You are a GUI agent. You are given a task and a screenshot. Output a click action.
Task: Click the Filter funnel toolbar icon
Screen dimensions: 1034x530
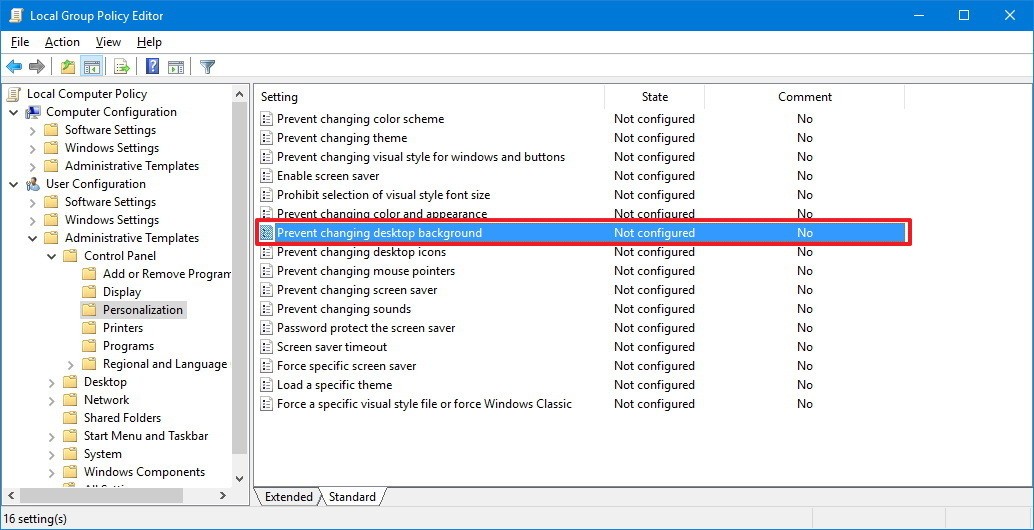pyautogui.click(x=208, y=67)
